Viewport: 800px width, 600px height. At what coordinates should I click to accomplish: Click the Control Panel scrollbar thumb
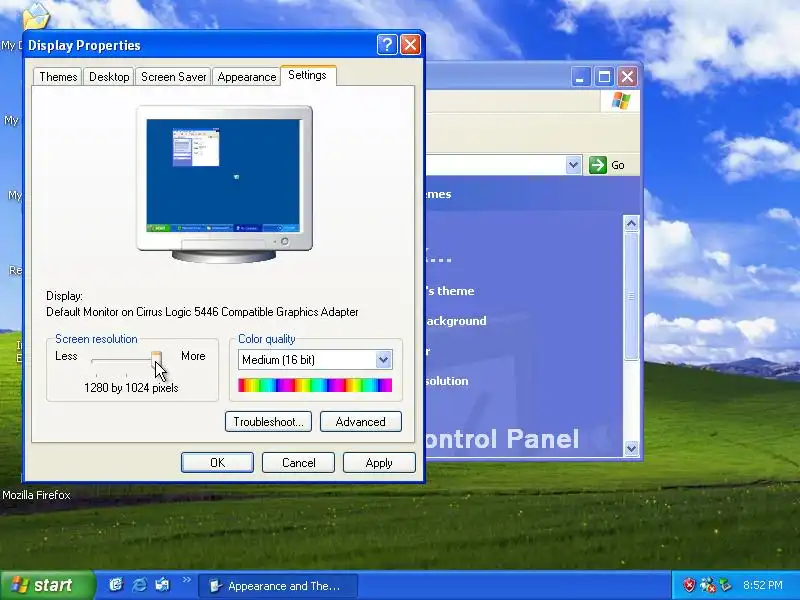tap(631, 296)
